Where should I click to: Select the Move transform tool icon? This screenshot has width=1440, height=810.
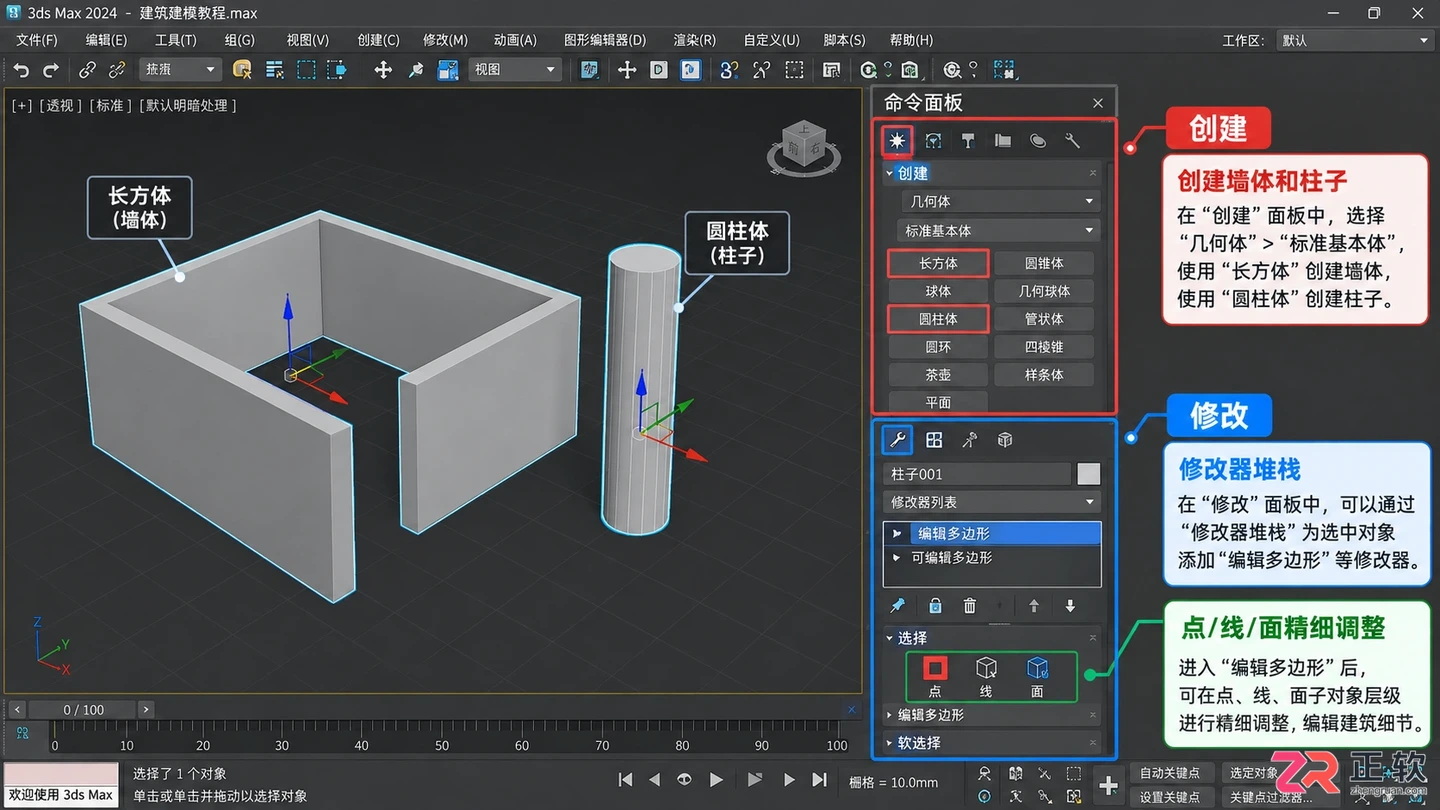pyautogui.click(x=383, y=70)
